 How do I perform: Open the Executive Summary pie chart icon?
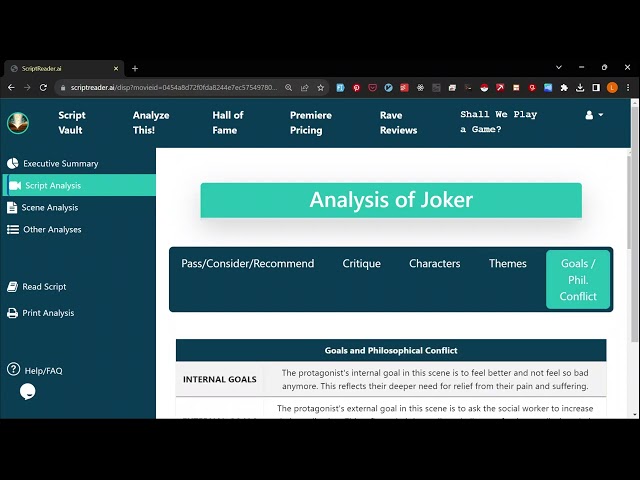(13, 163)
